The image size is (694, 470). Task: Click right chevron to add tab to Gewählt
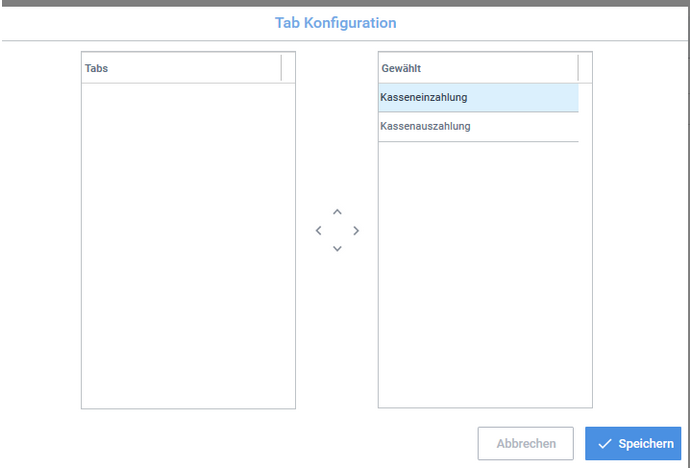pos(356,230)
